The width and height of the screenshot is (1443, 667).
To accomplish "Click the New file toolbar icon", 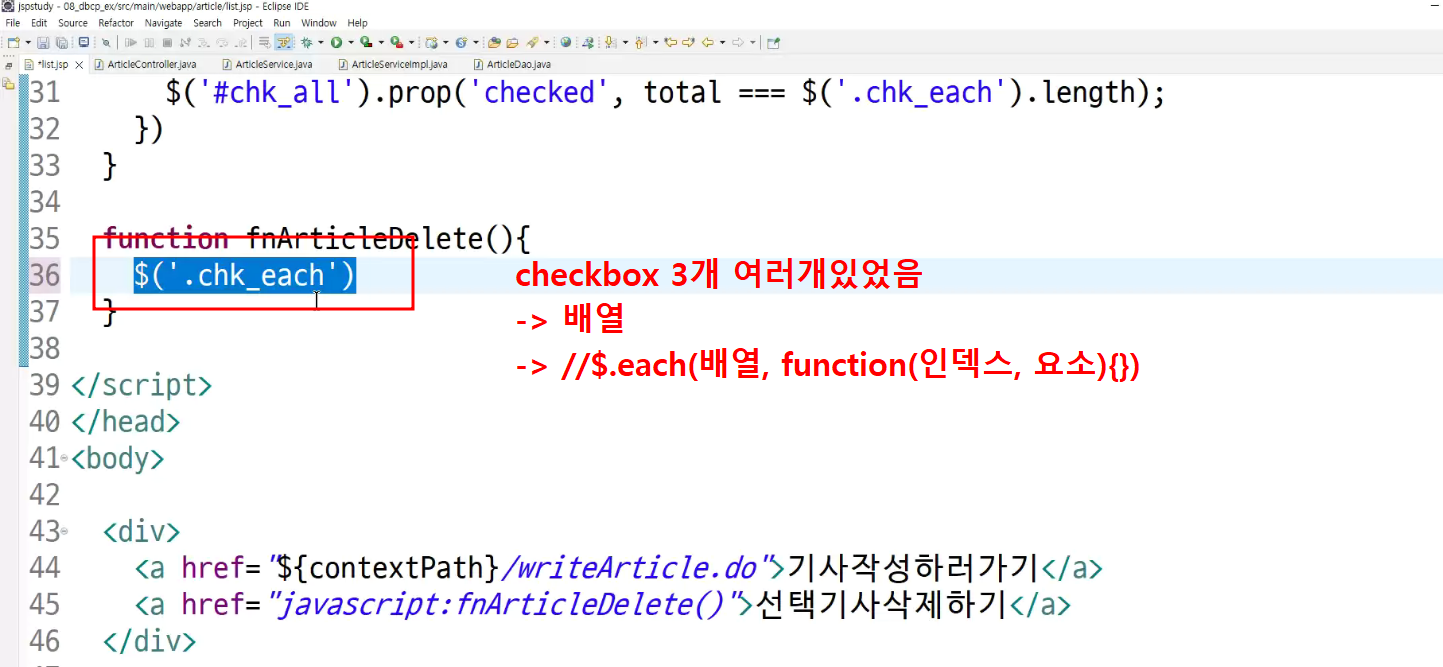I will [x=13, y=42].
